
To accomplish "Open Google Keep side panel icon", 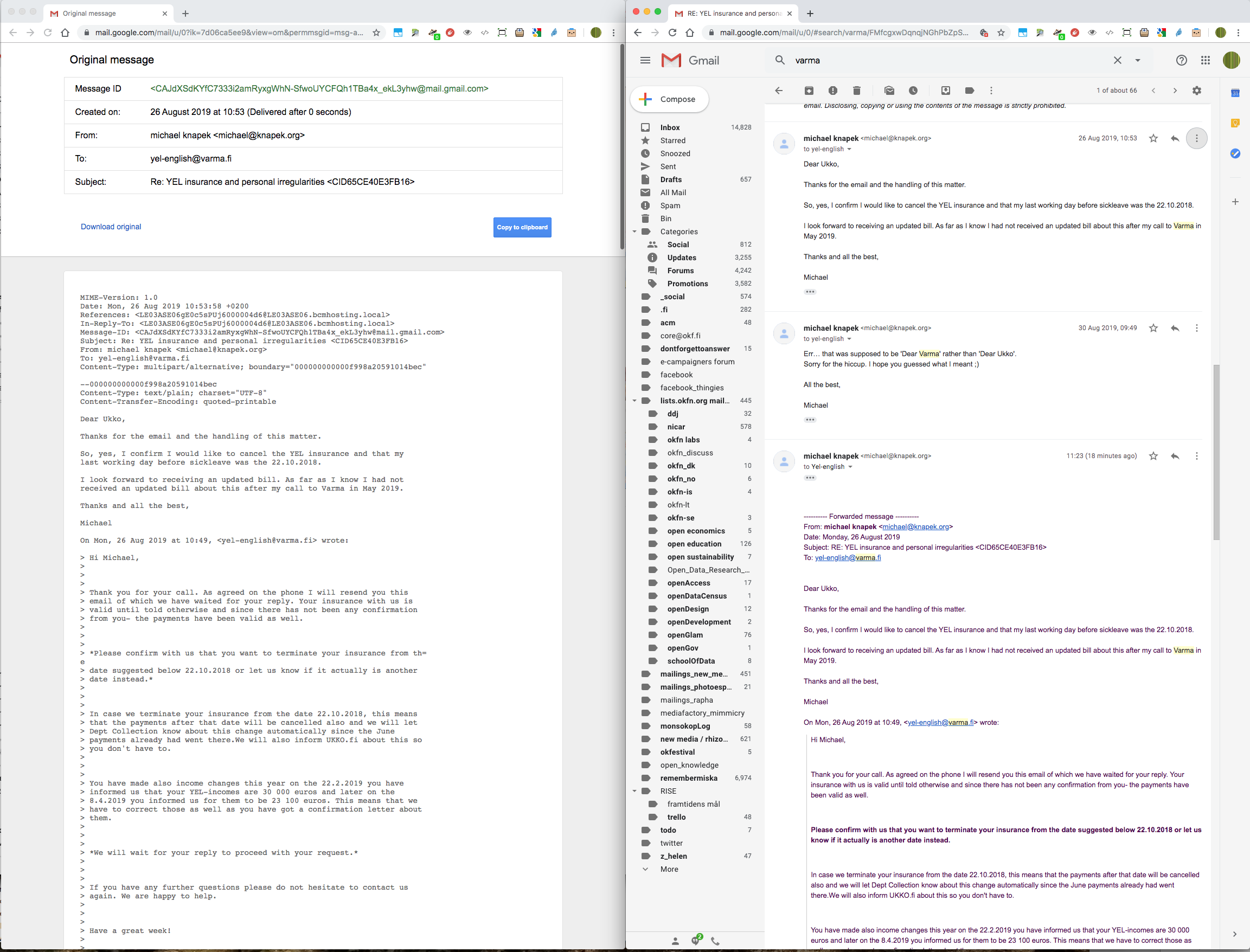I will pos(1235,123).
